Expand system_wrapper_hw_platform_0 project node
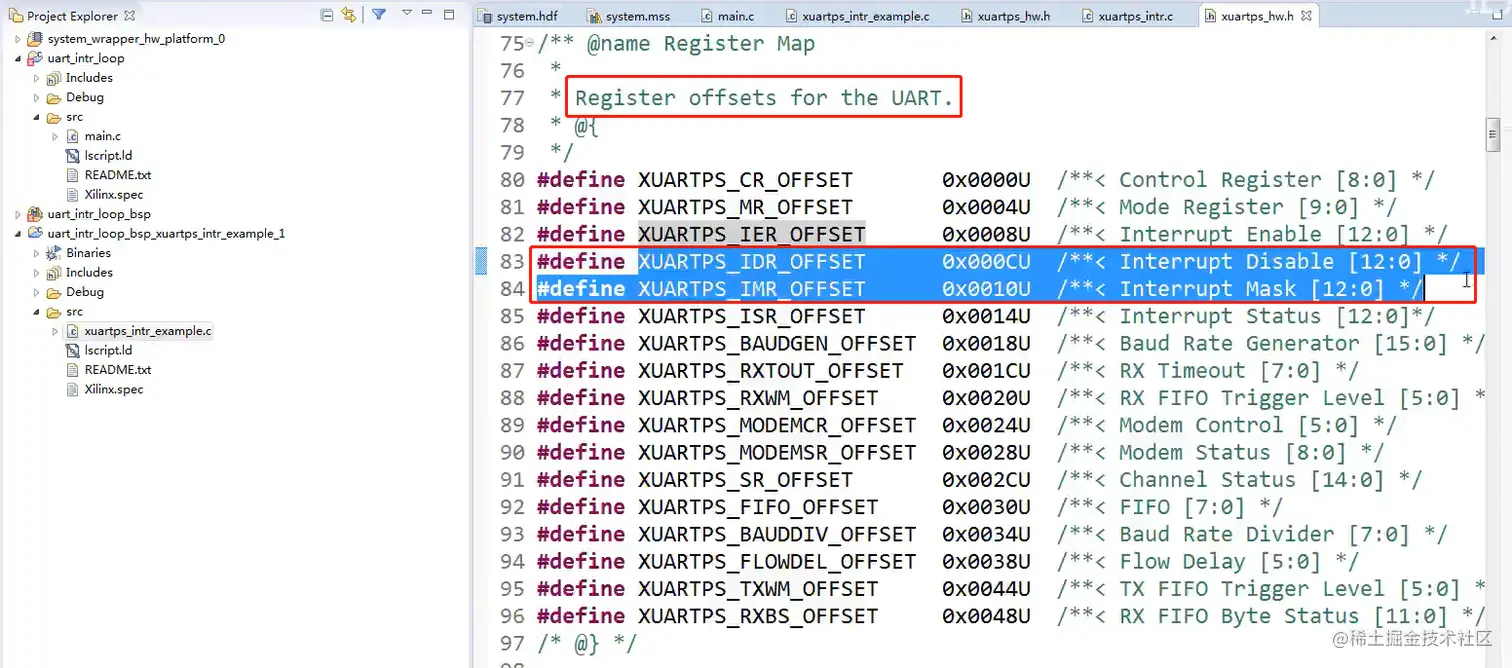The height and width of the screenshot is (668, 1512). pyautogui.click(x=18, y=39)
